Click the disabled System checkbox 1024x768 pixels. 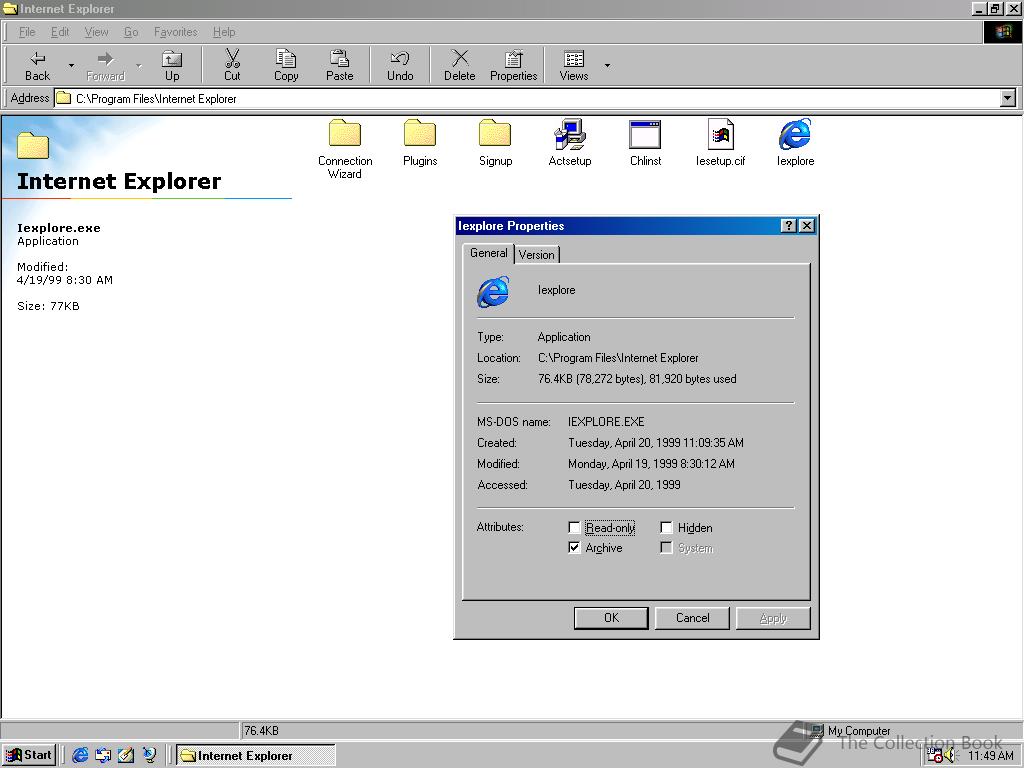tap(666, 548)
